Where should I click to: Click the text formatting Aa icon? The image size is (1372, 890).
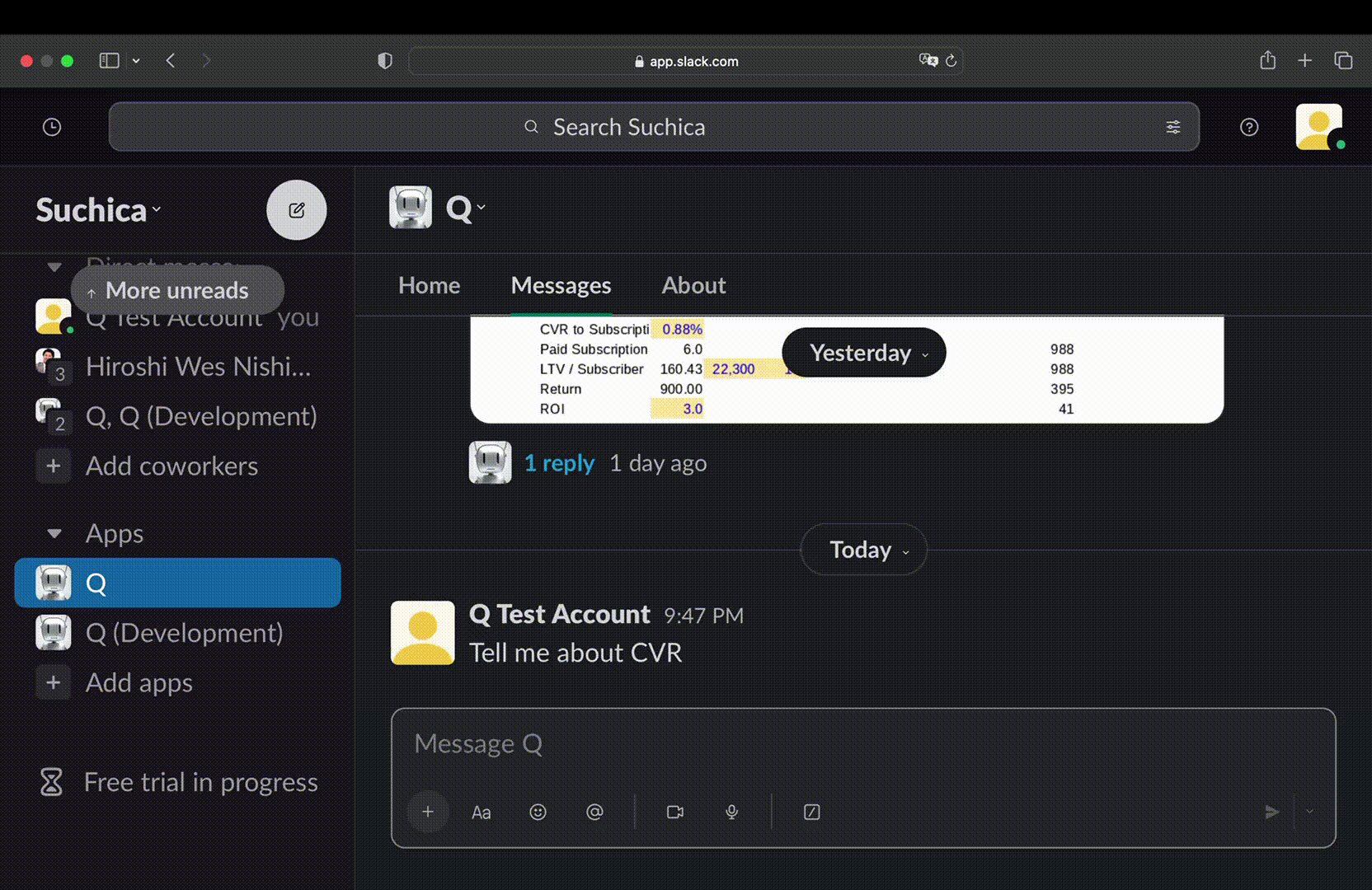coord(482,812)
